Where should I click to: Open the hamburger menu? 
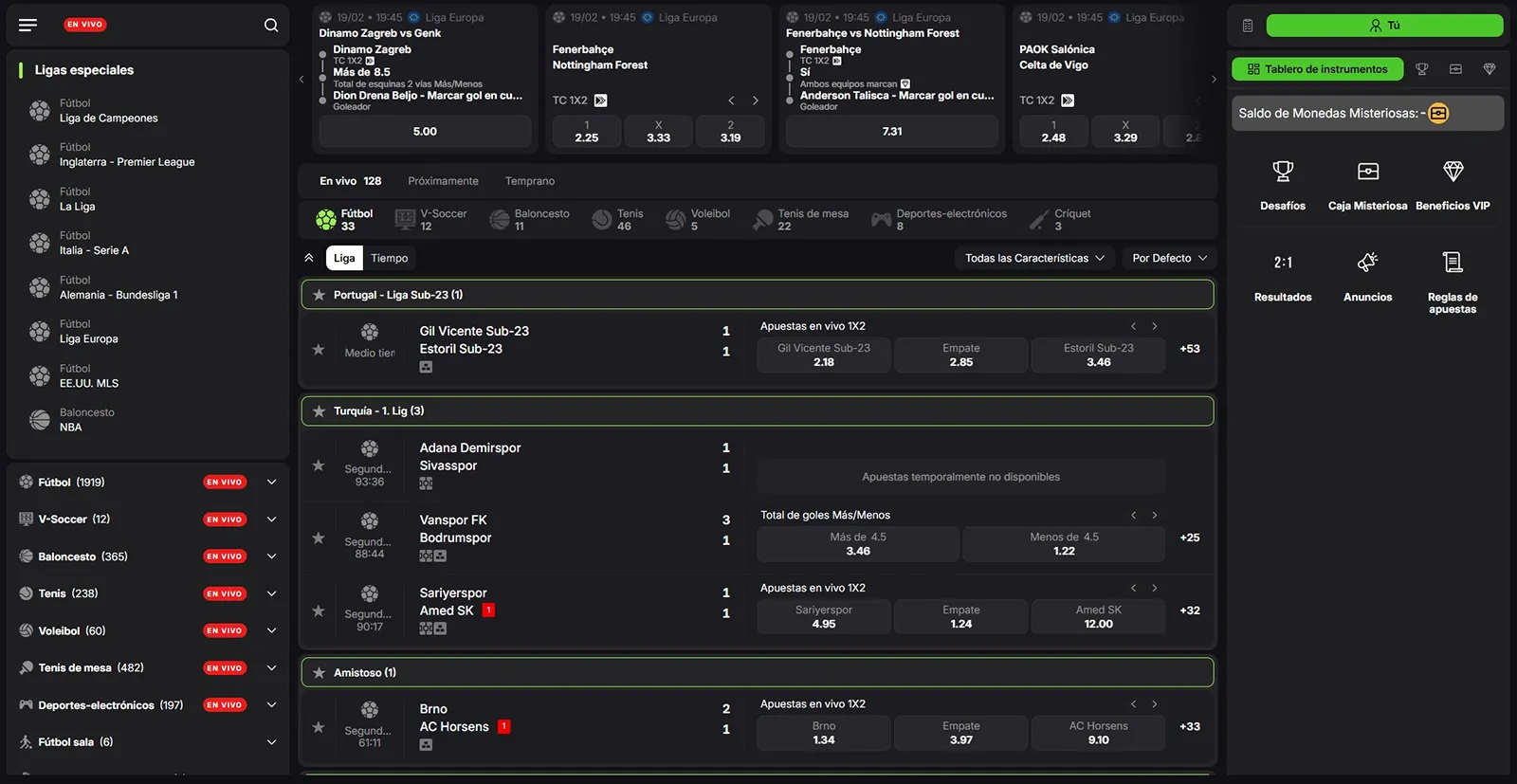point(27,25)
